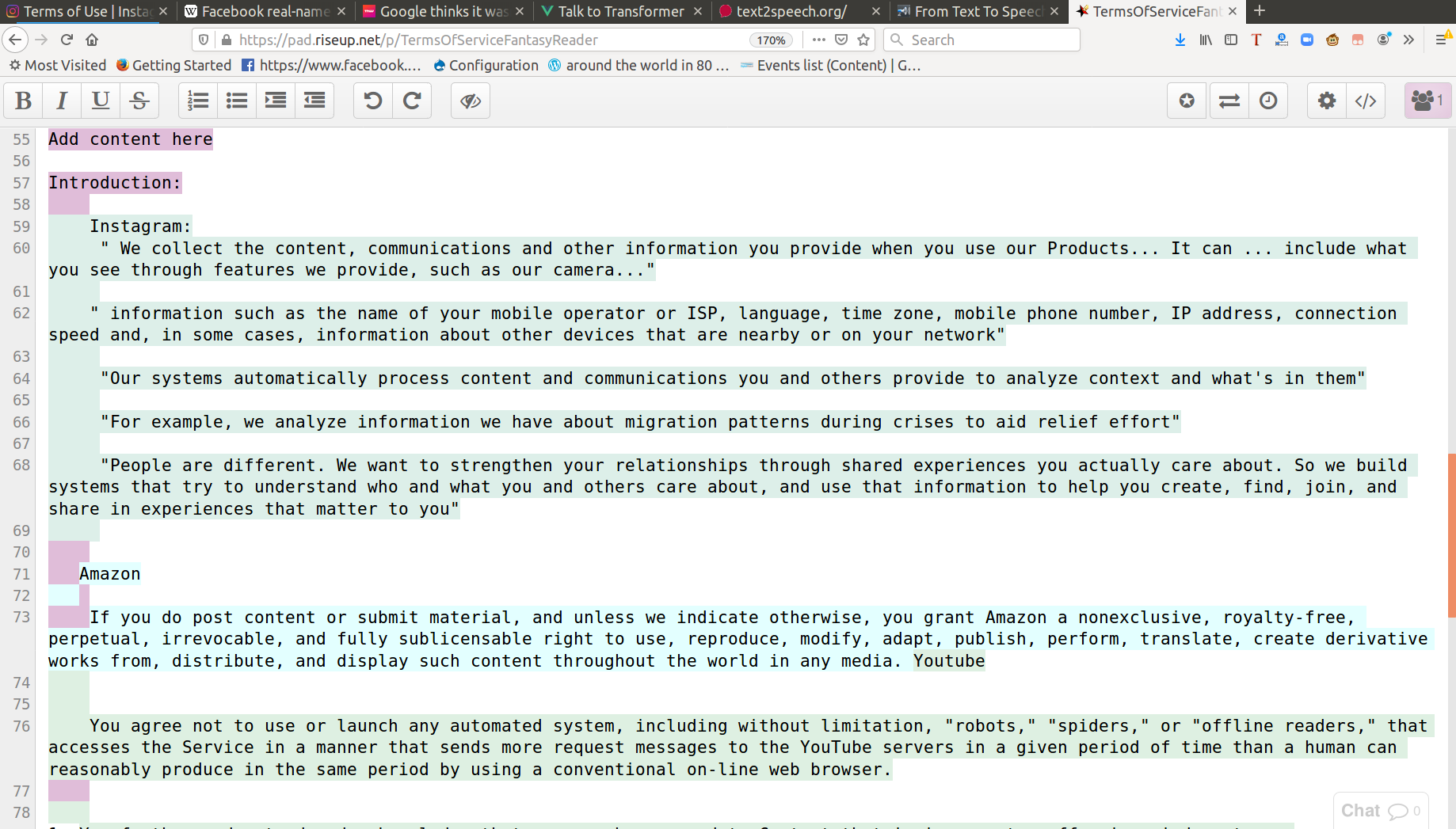This screenshot has width=1456, height=829.
Task: Click the 'Introduction:' heading text
Action: 115,183
